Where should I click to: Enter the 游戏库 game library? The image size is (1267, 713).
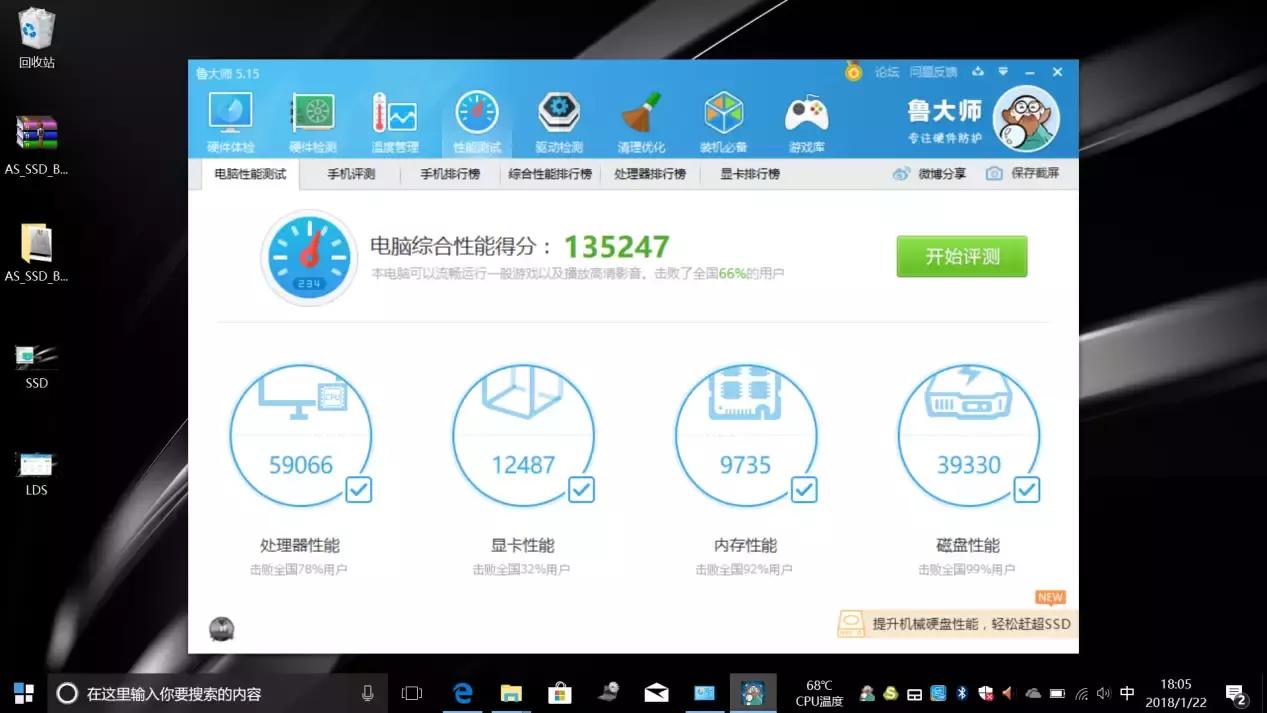coord(805,118)
